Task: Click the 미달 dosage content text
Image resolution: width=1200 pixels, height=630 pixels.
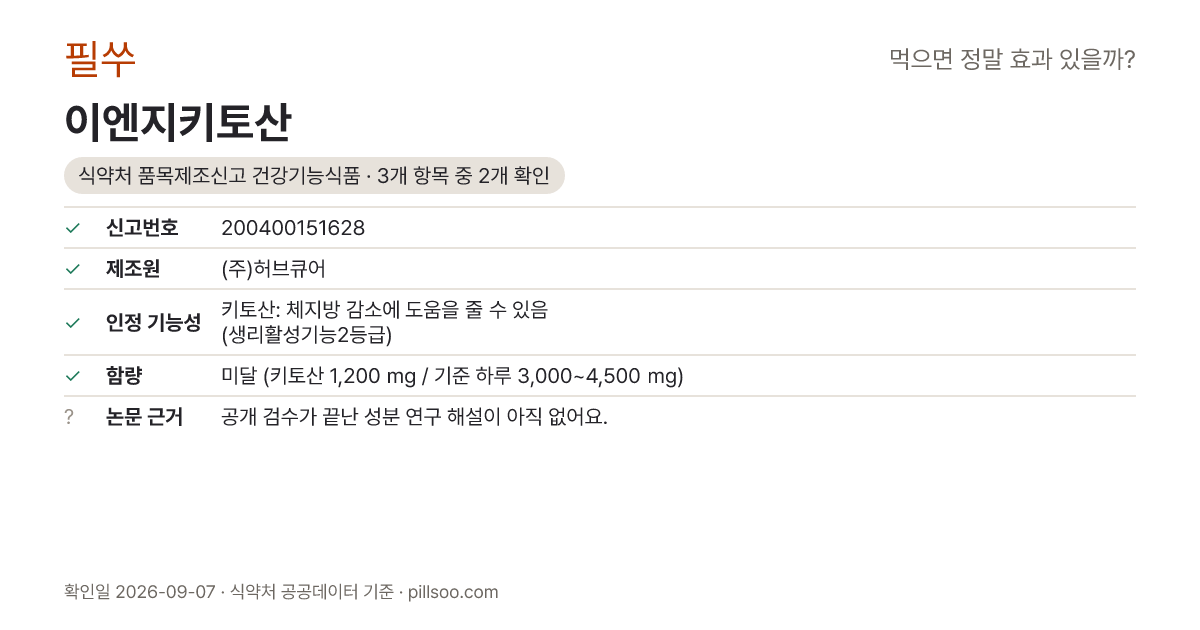Action: [452, 376]
